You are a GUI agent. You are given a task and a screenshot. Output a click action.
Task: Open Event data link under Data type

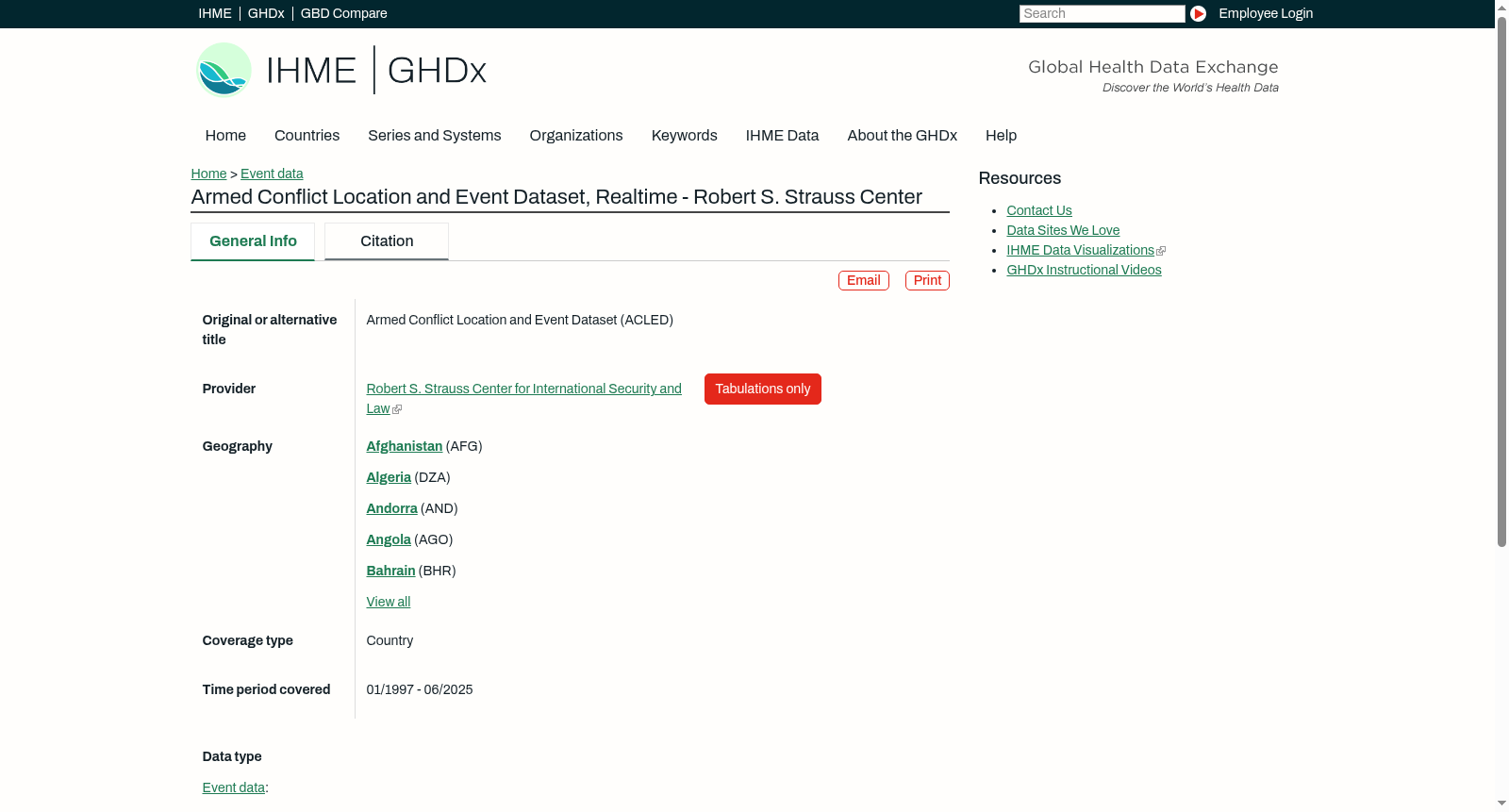[233, 788]
